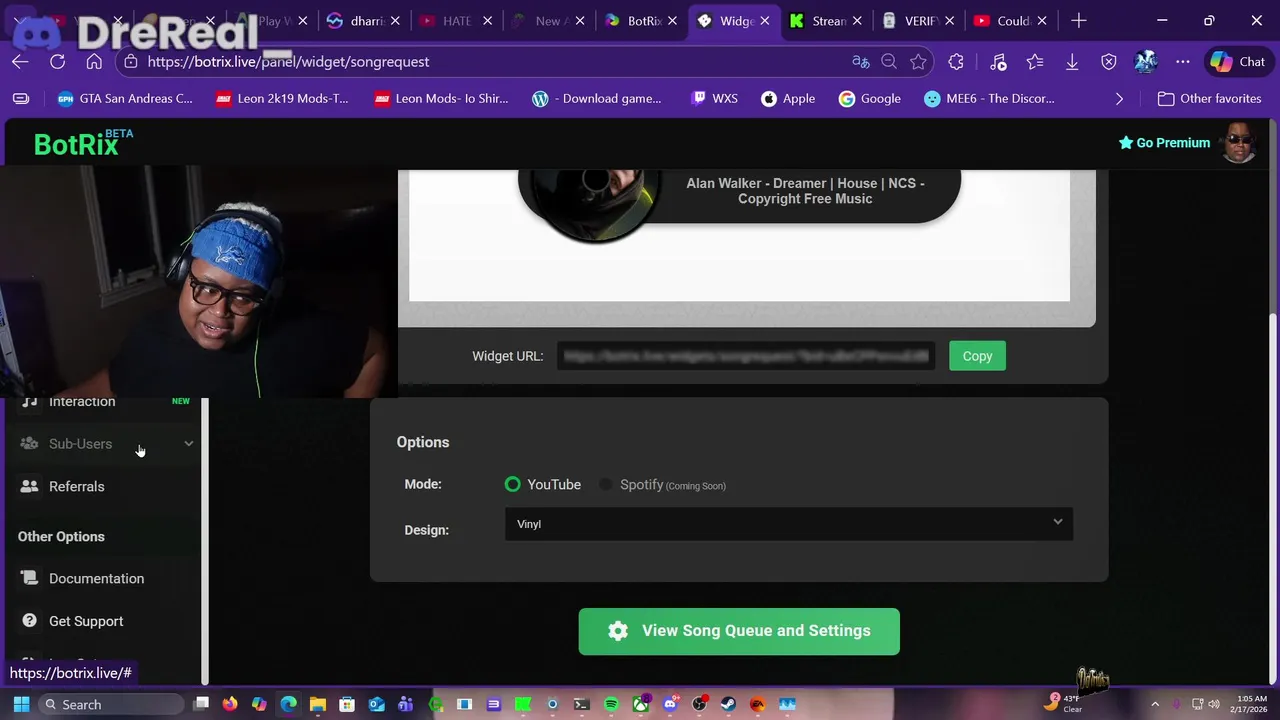Add this page to favorites star
Viewport: 1280px width, 720px height.
918,62
